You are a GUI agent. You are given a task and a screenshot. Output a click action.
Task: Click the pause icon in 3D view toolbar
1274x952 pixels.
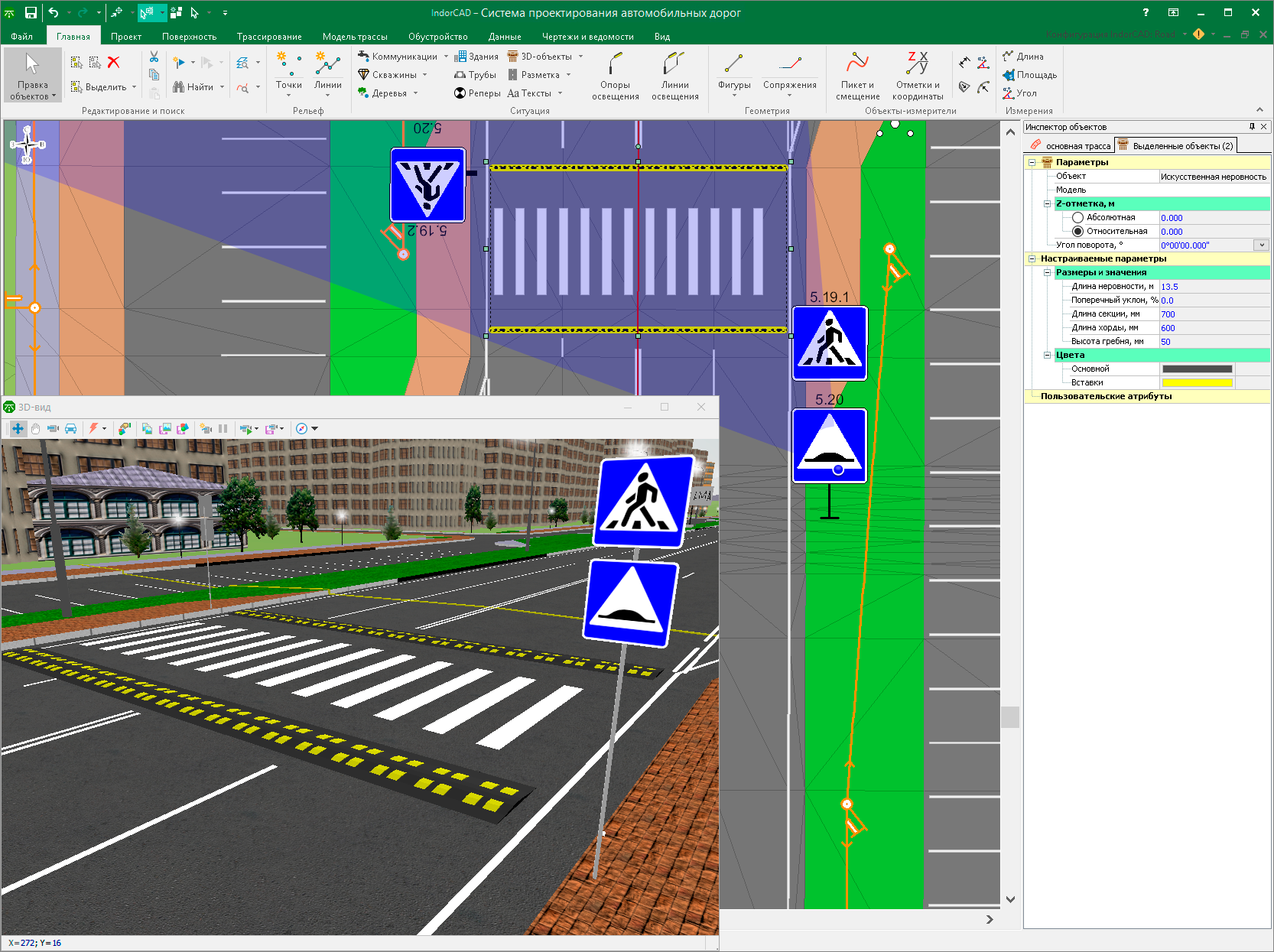(x=223, y=429)
